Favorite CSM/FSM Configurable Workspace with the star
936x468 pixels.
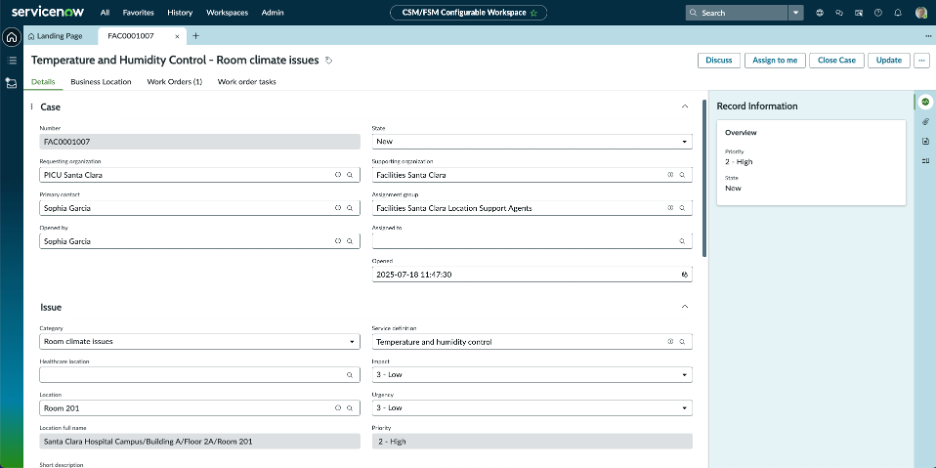coord(534,13)
